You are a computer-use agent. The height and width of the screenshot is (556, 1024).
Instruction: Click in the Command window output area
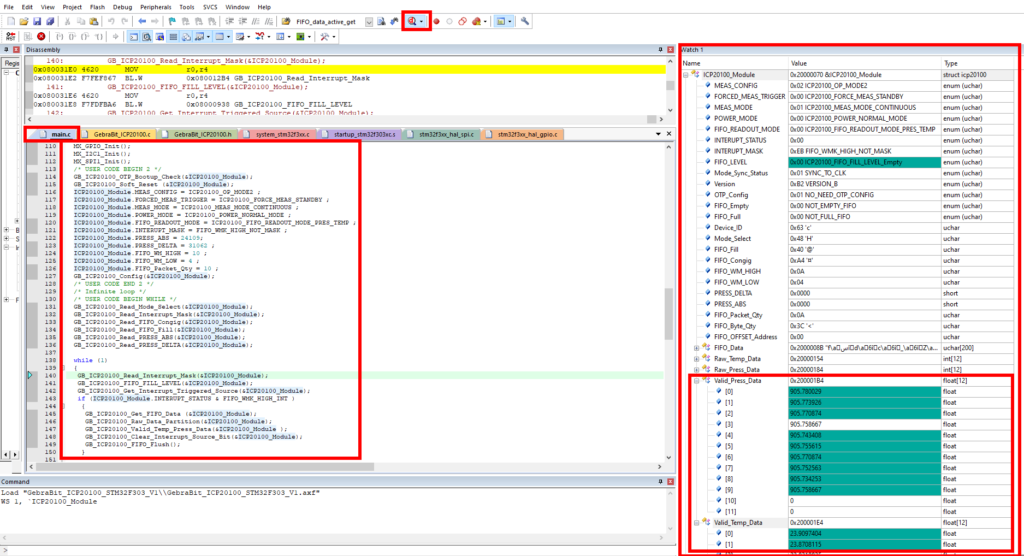(x=330, y=511)
